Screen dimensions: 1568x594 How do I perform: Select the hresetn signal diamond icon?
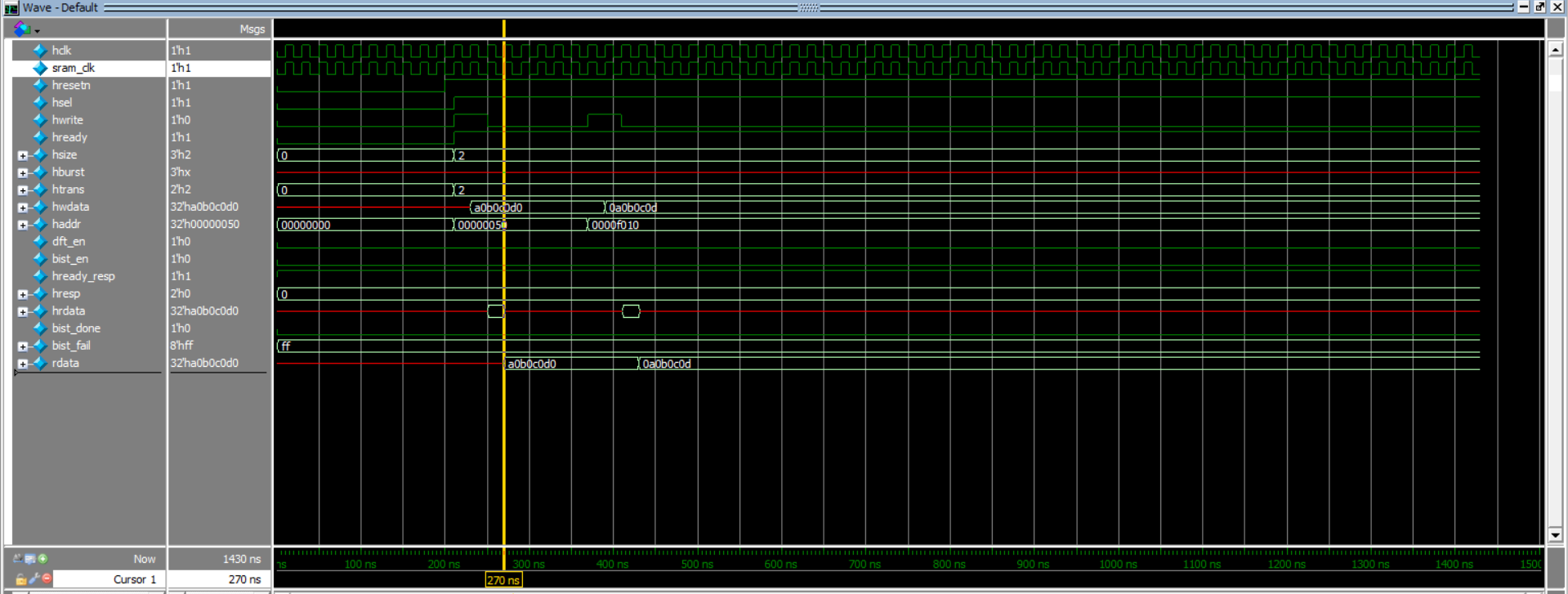click(x=40, y=85)
